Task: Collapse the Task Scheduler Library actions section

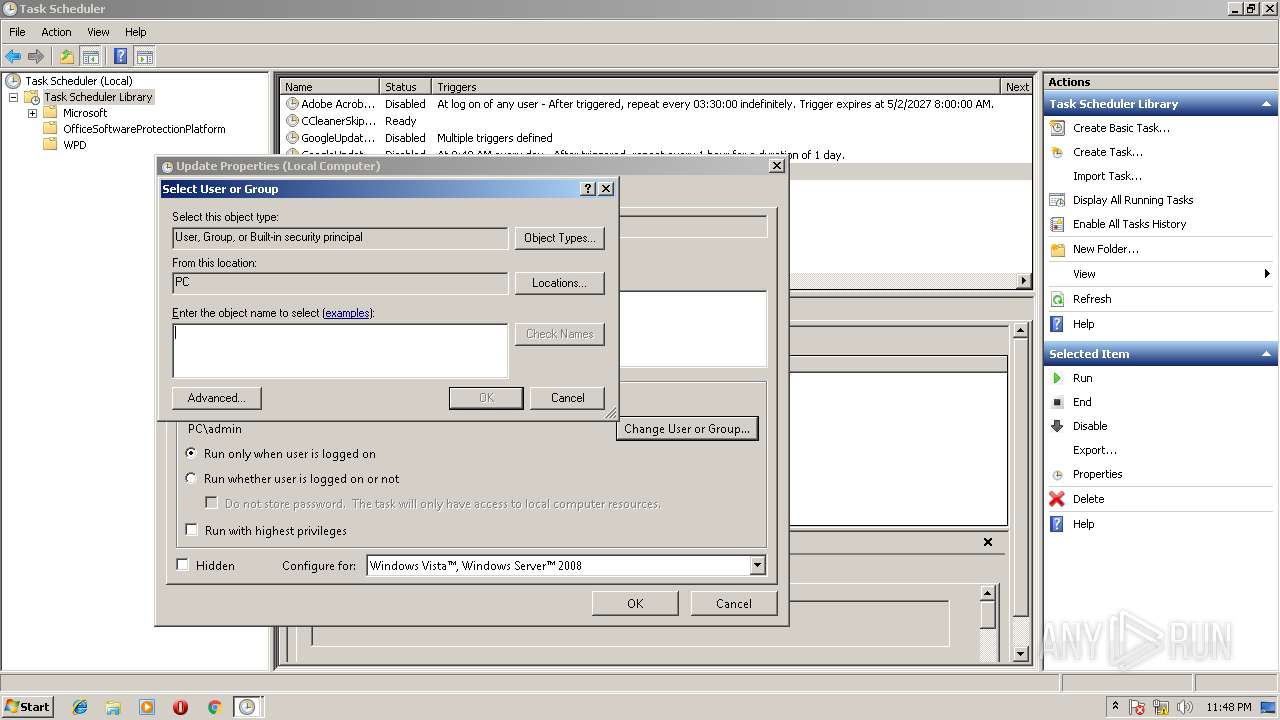Action: tap(1267, 104)
